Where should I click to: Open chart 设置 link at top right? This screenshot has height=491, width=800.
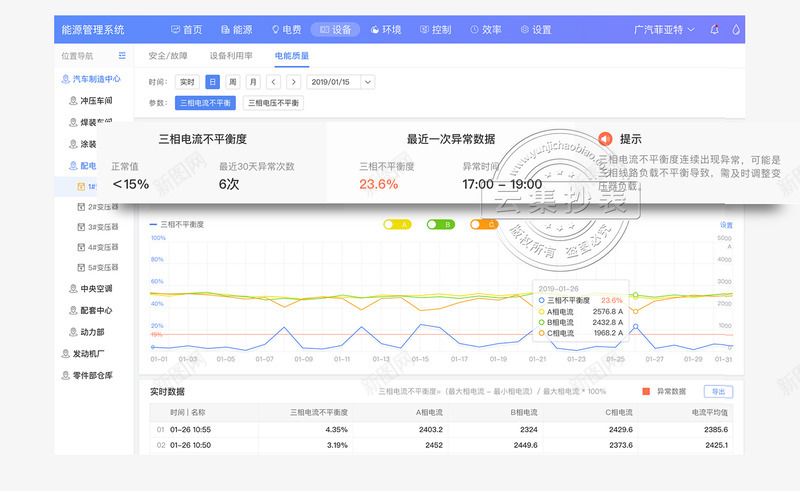[726, 225]
